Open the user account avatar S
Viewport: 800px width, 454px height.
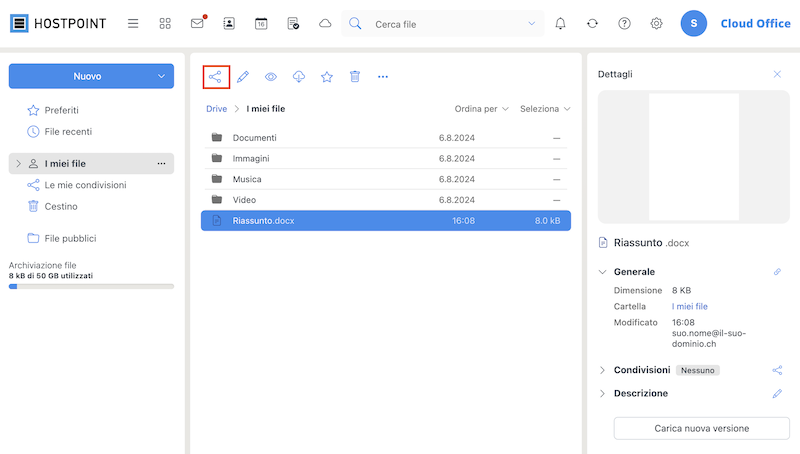[x=693, y=23]
